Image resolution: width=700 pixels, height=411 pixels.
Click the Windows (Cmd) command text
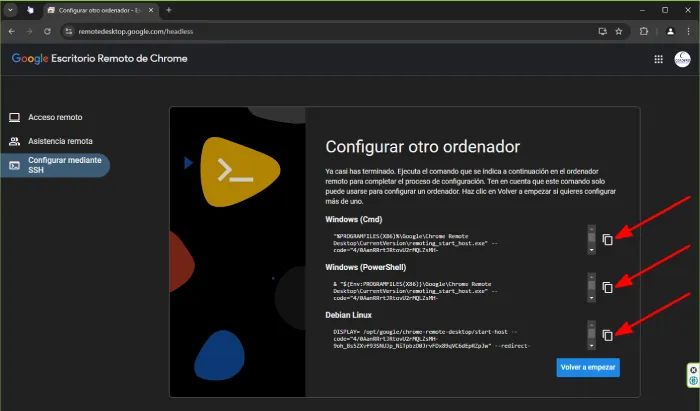coord(415,243)
